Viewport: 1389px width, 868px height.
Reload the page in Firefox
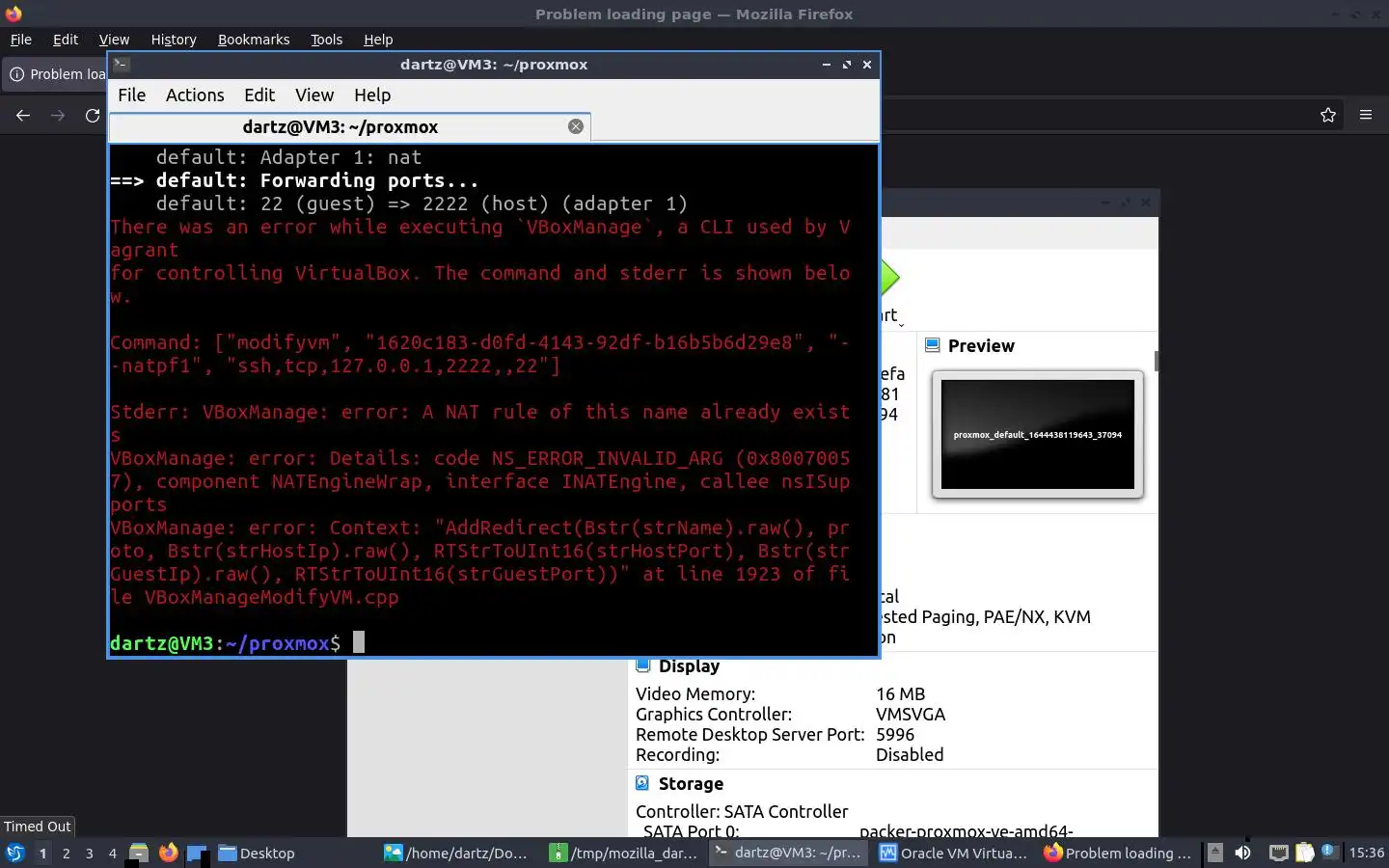click(93, 116)
